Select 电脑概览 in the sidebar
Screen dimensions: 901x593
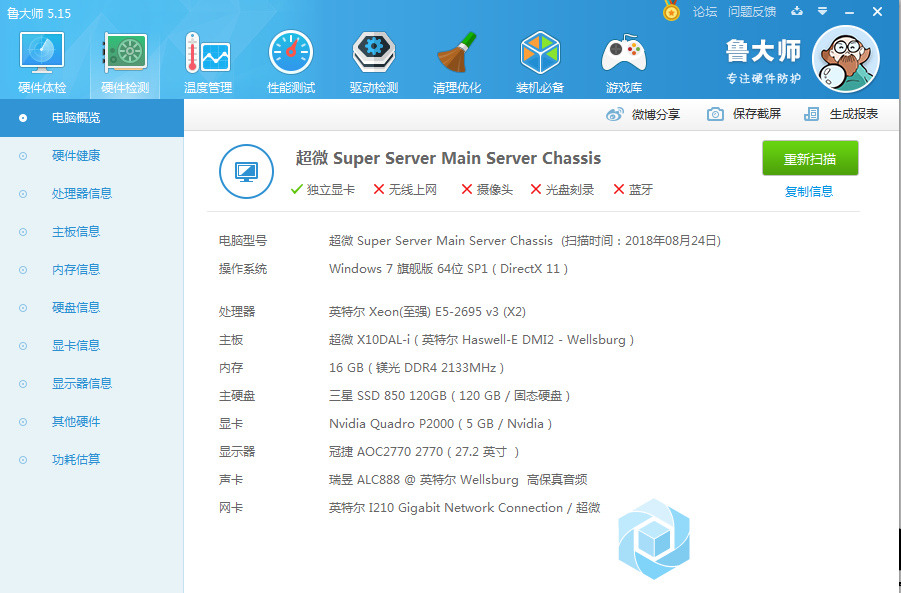(x=92, y=118)
